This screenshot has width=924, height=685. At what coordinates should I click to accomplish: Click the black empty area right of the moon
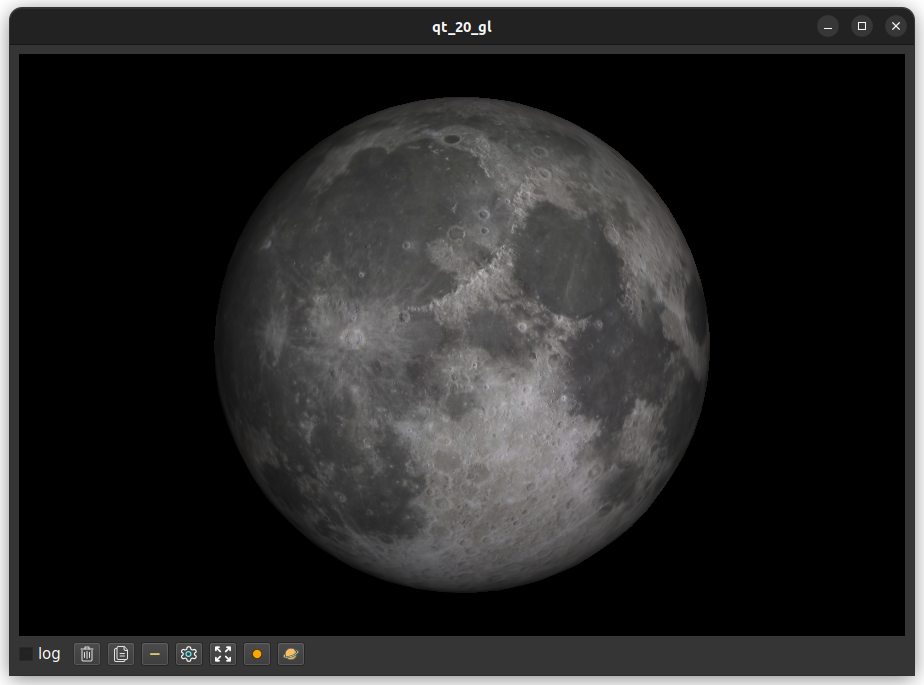click(810, 345)
